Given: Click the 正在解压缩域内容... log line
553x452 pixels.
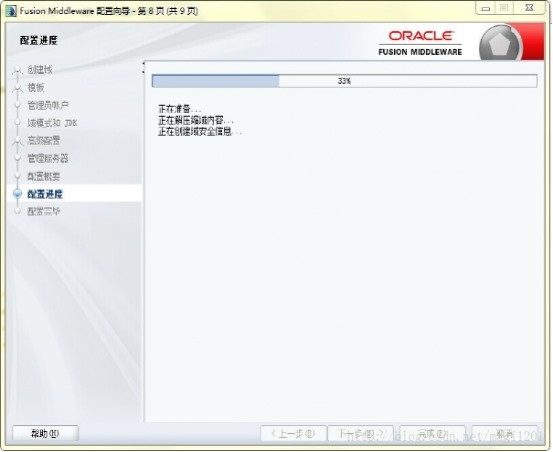Looking at the screenshot, I should pyautogui.click(x=196, y=120).
